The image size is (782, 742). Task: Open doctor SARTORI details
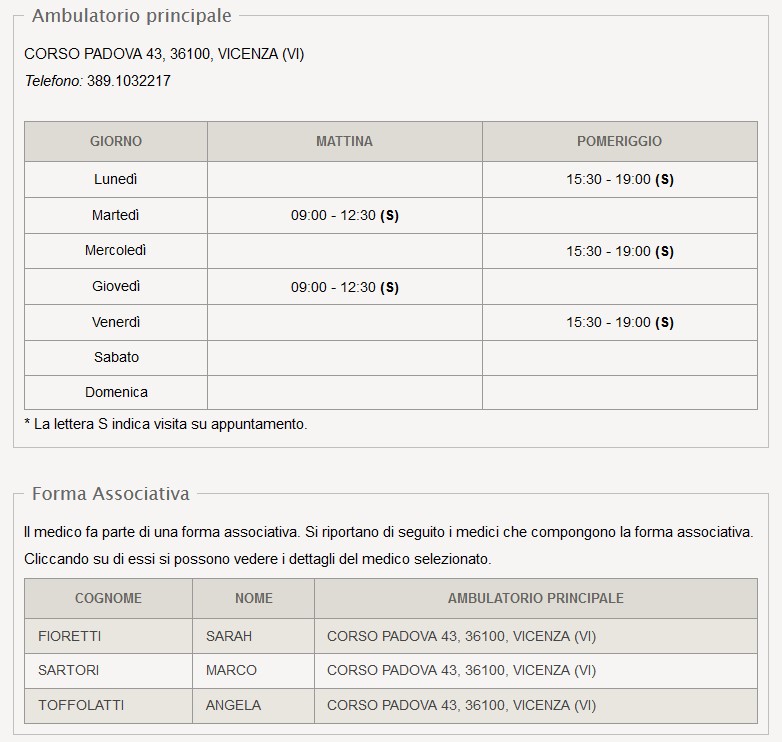(69, 670)
